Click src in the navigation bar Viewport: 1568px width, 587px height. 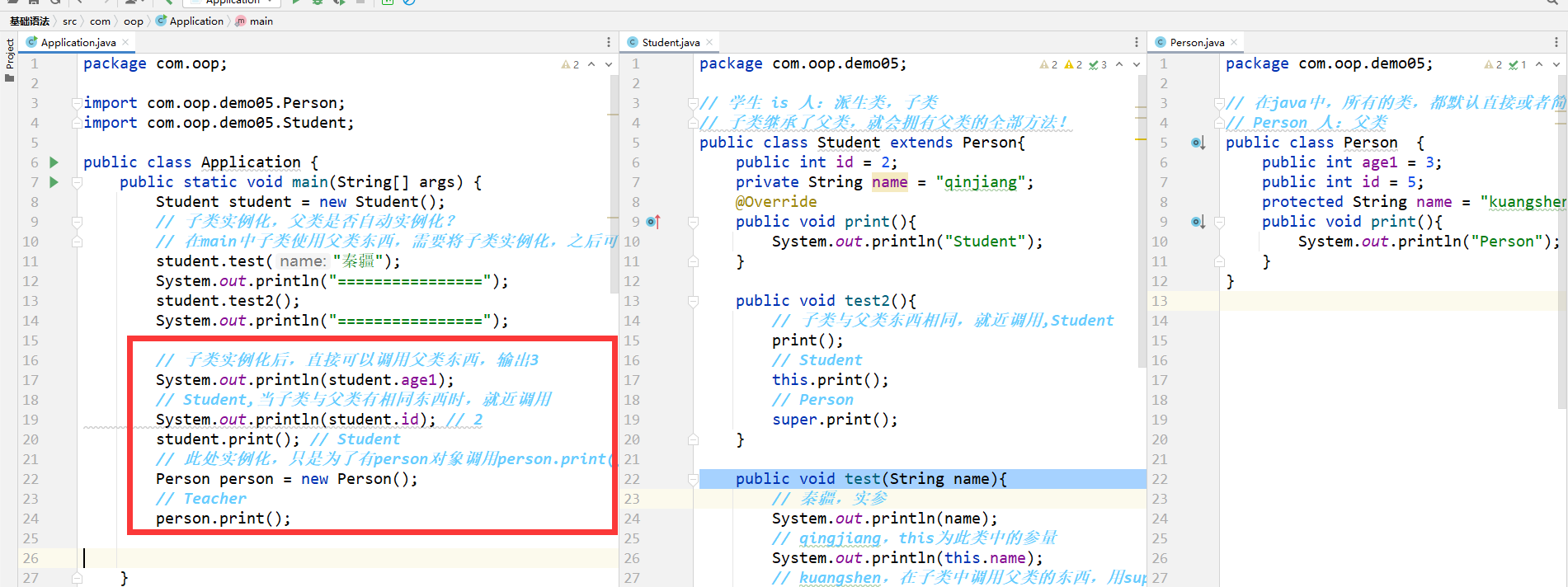pos(70,21)
